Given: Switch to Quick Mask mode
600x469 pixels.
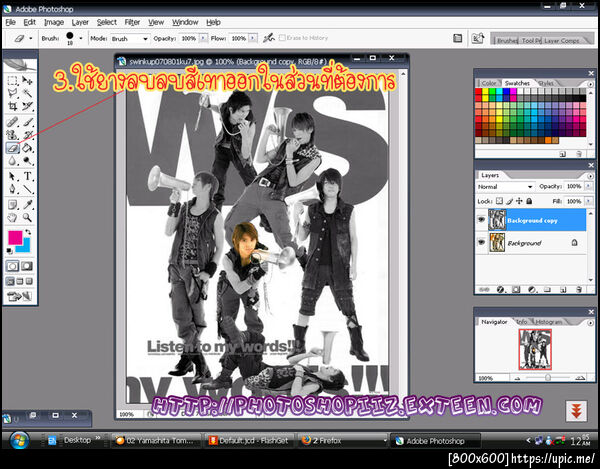Looking at the screenshot, I should [x=27, y=266].
